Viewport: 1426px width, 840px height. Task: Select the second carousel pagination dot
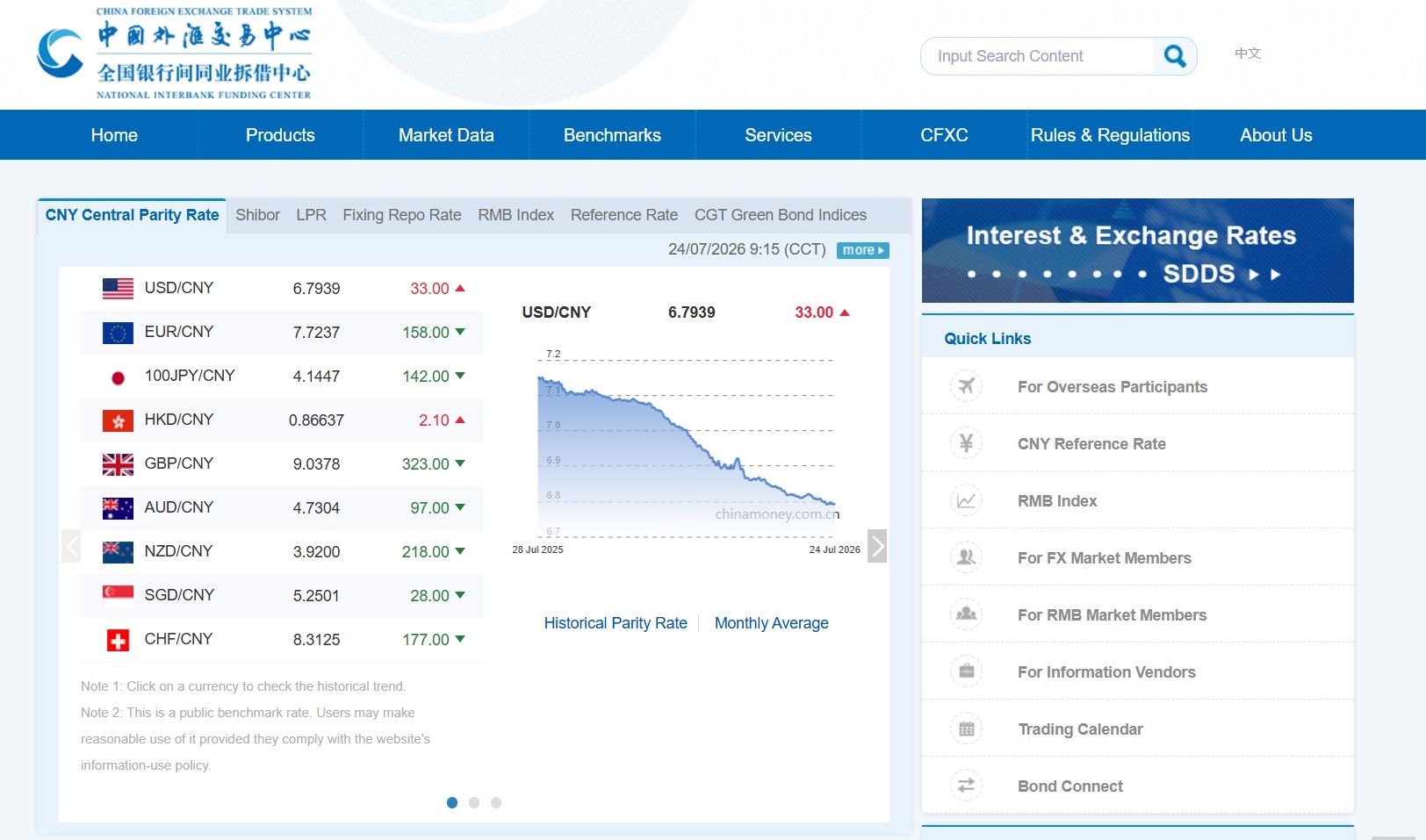(x=474, y=802)
